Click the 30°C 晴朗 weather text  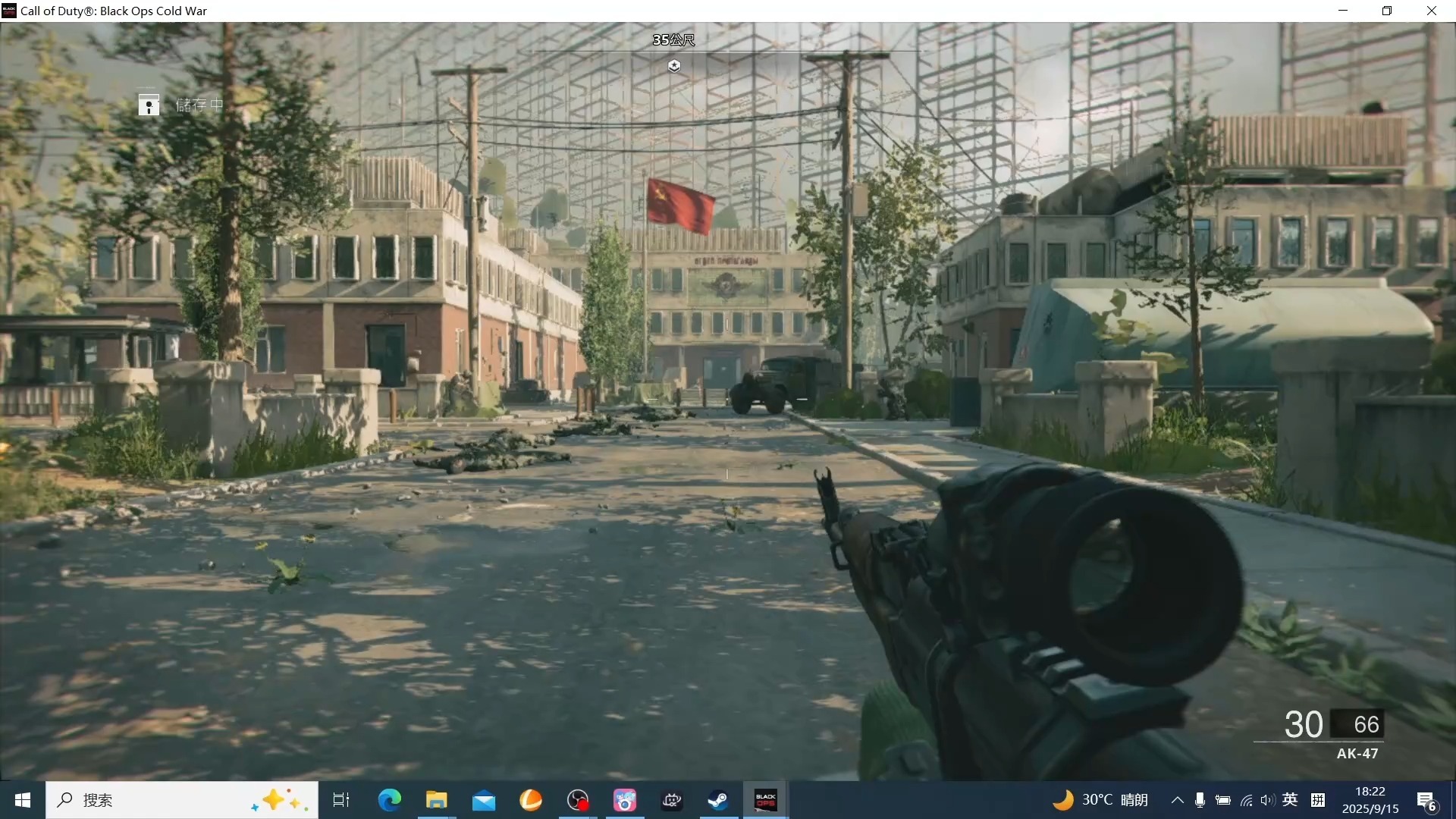[1115, 800]
